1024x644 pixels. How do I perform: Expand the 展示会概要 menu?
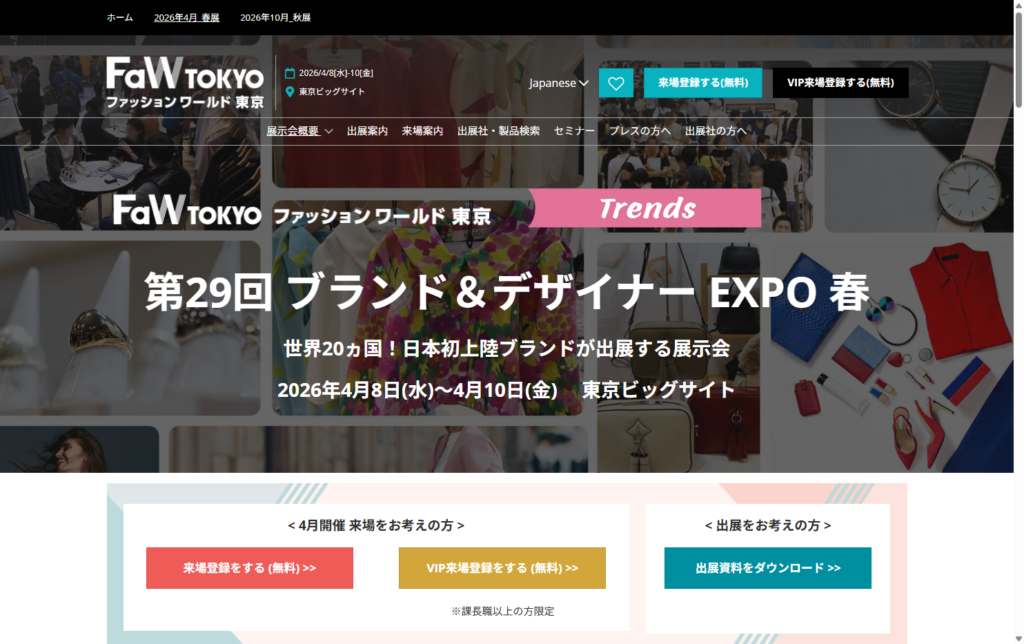(x=299, y=131)
